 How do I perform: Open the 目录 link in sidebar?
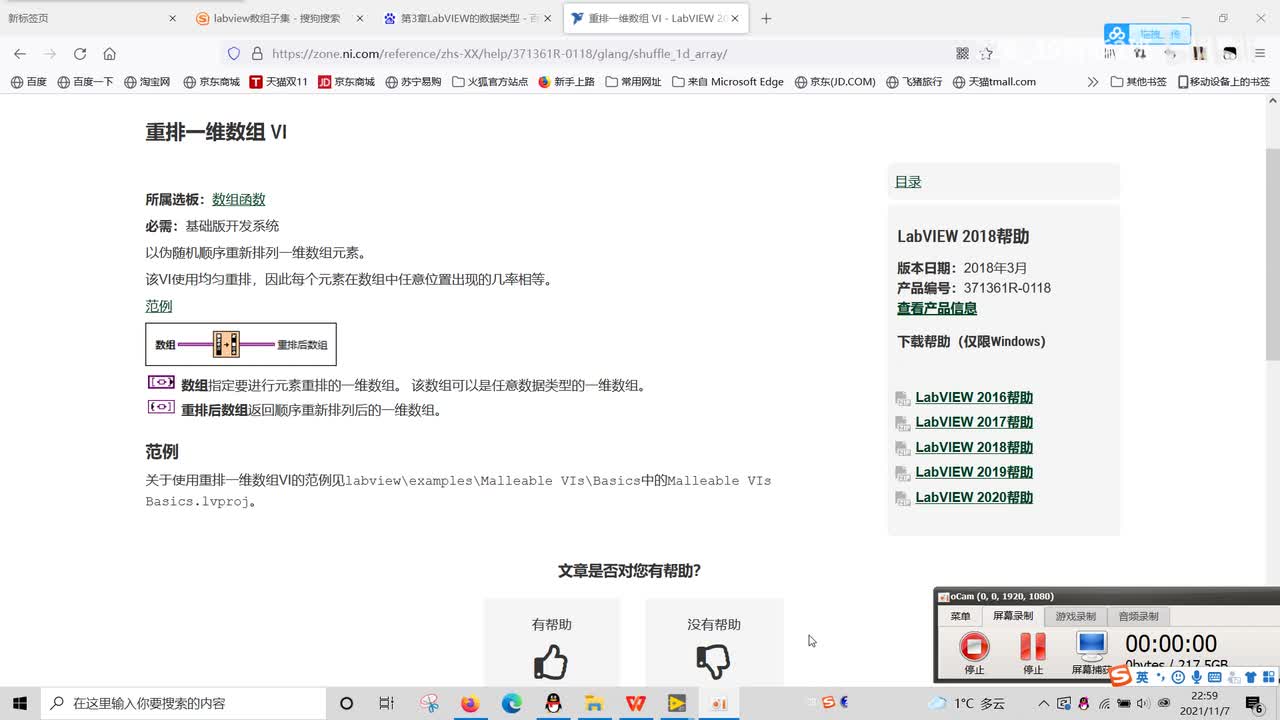click(x=908, y=182)
